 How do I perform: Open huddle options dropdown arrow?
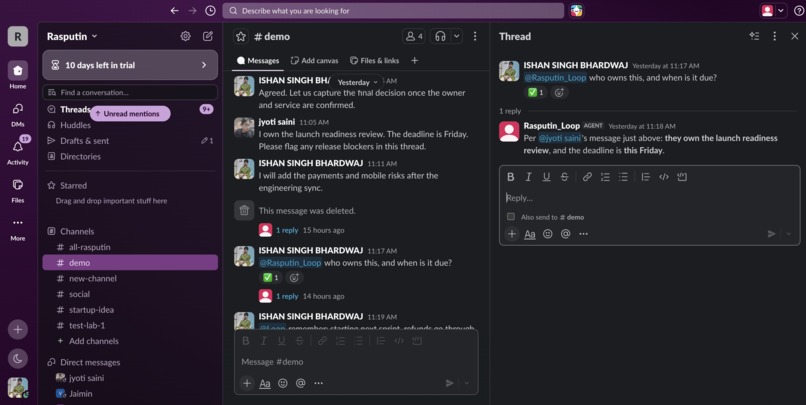point(456,36)
